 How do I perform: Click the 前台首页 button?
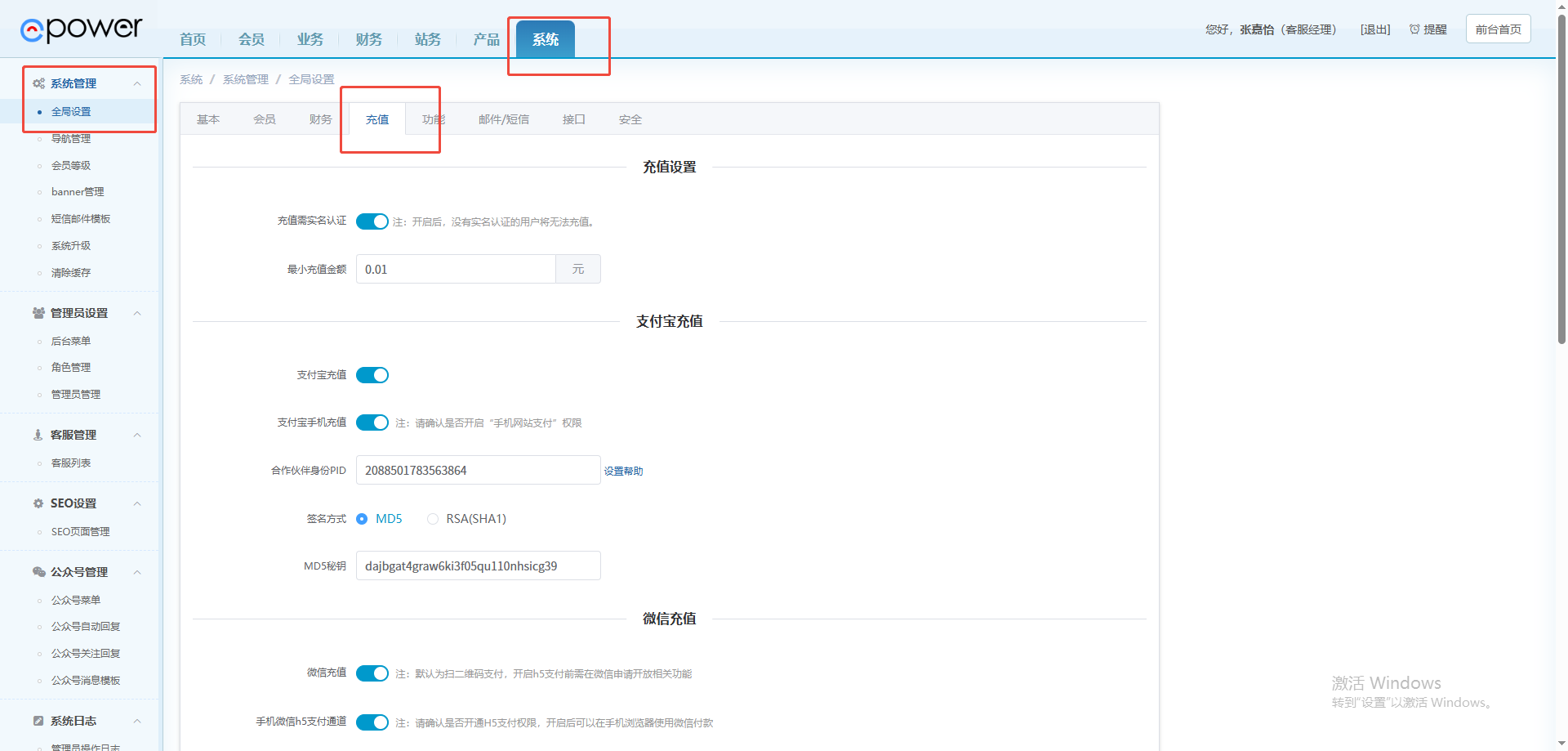(x=1499, y=29)
